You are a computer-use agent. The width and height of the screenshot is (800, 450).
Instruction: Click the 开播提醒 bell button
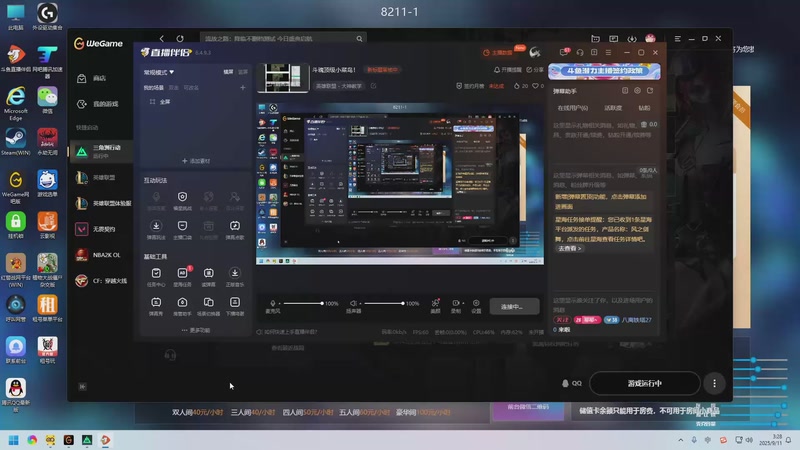point(507,69)
